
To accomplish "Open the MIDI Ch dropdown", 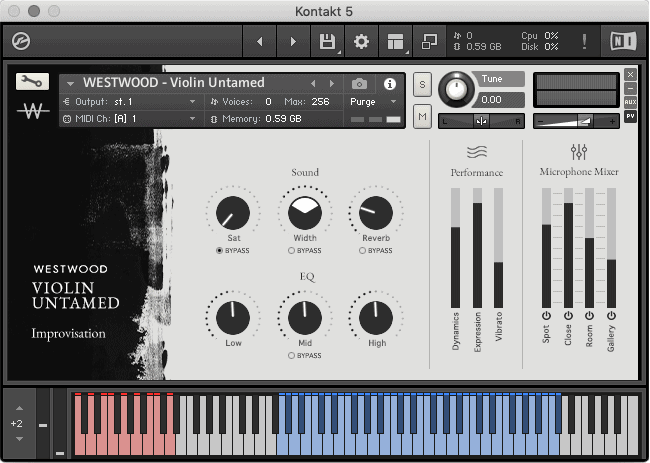I will coord(129,119).
